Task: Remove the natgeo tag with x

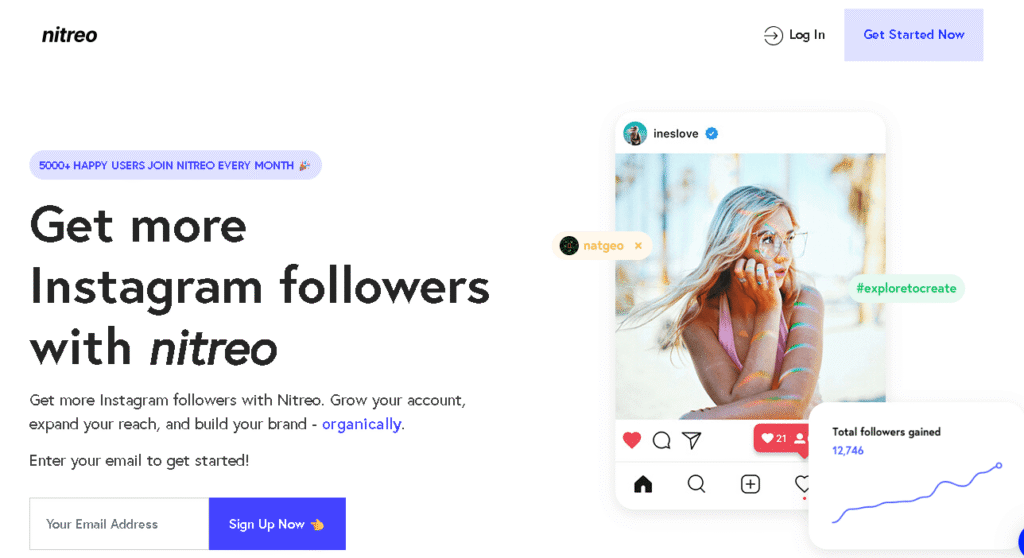Action: click(638, 246)
